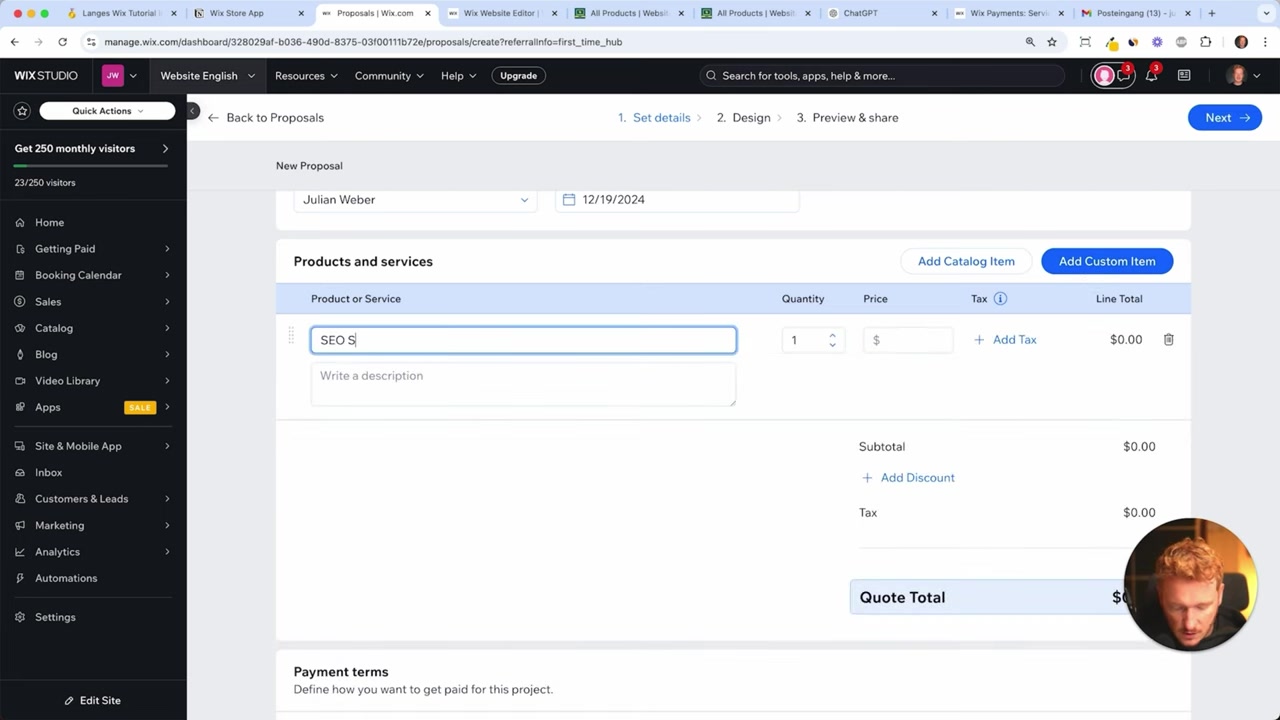This screenshot has width=1280, height=720.
Task: Expand the Site & Mobile App submenu
Action: [167, 446]
